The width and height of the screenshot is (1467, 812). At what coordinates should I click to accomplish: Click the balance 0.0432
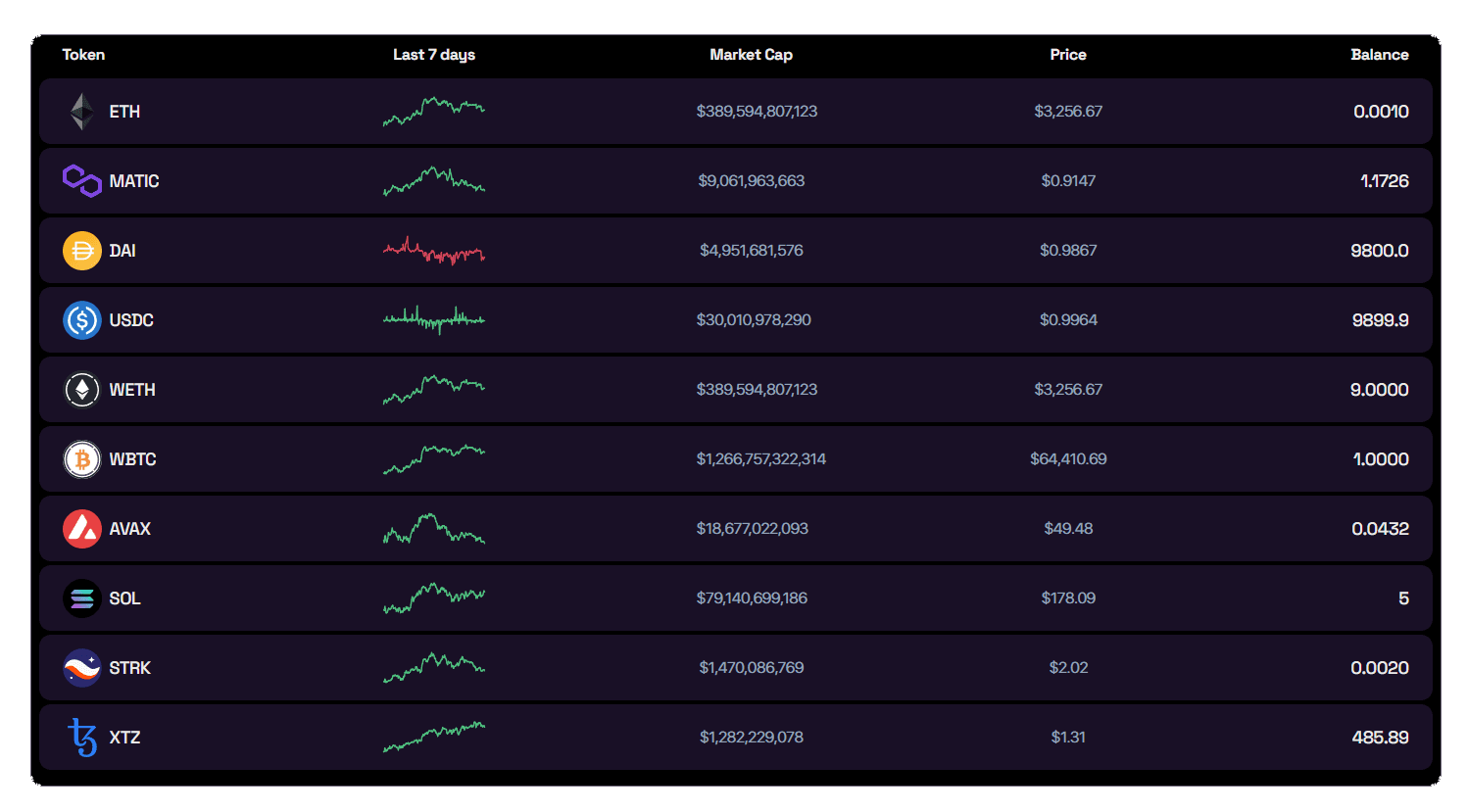[1380, 529]
